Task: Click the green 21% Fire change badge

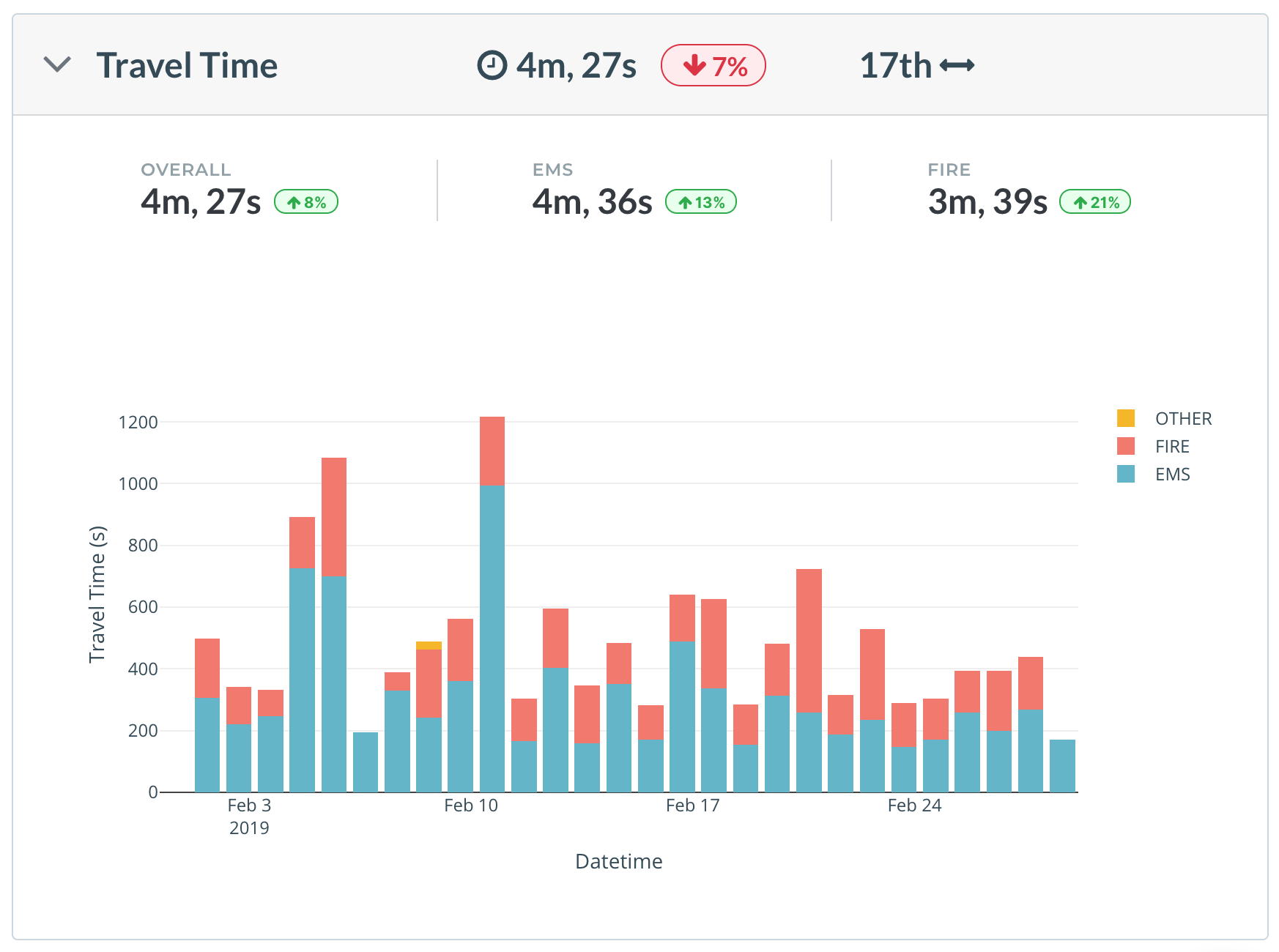Action: coord(1094,202)
